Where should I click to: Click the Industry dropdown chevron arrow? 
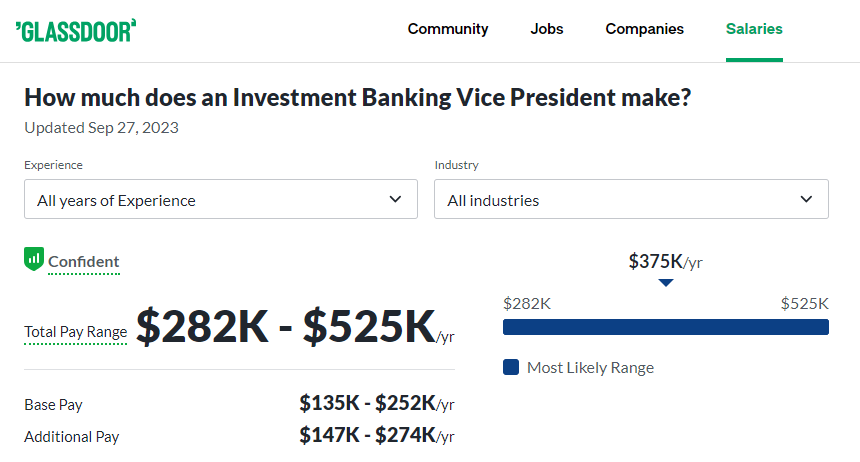point(806,199)
